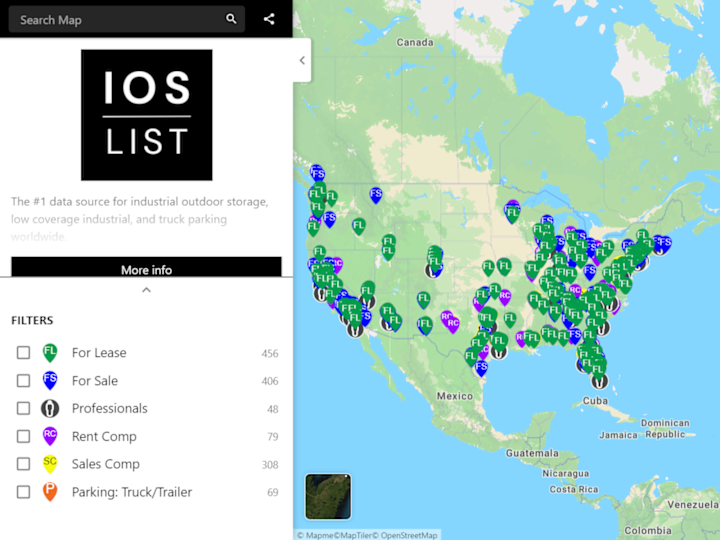Image resolution: width=720 pixels, height=540 pixels.
Task: Click the 456 count for For Lease
Action: coord(270,354)
